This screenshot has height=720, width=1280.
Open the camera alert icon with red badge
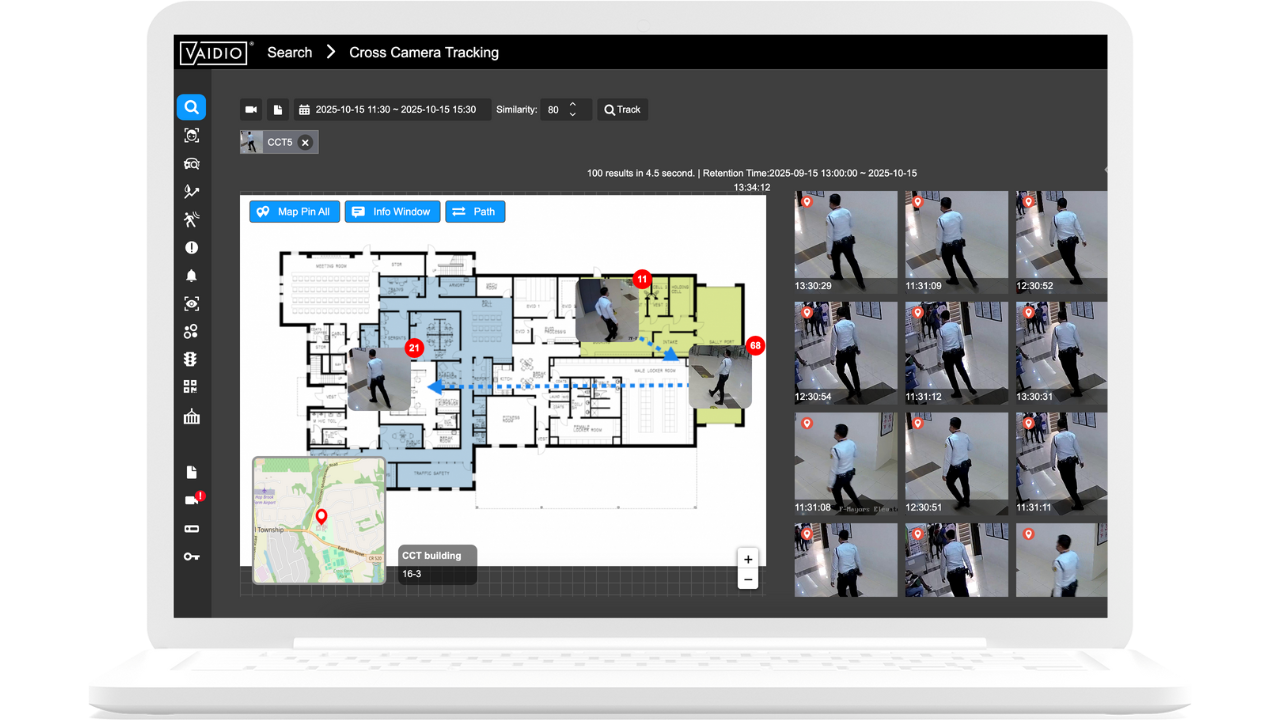(192, 500)
